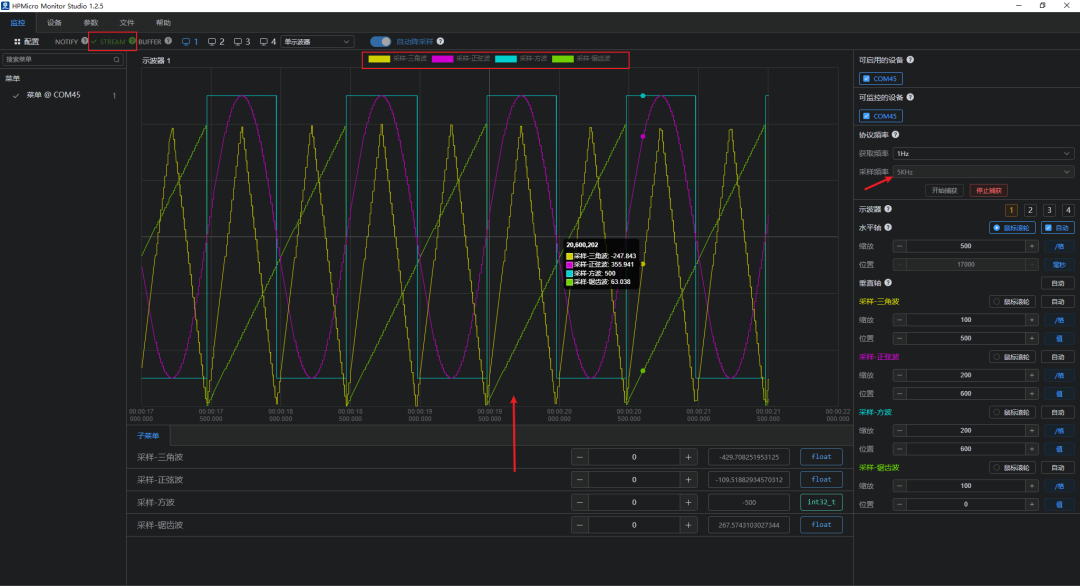Click help icon beside 协议频率
The height and width of the screenshot is (586, 1080).
[895, 135]
